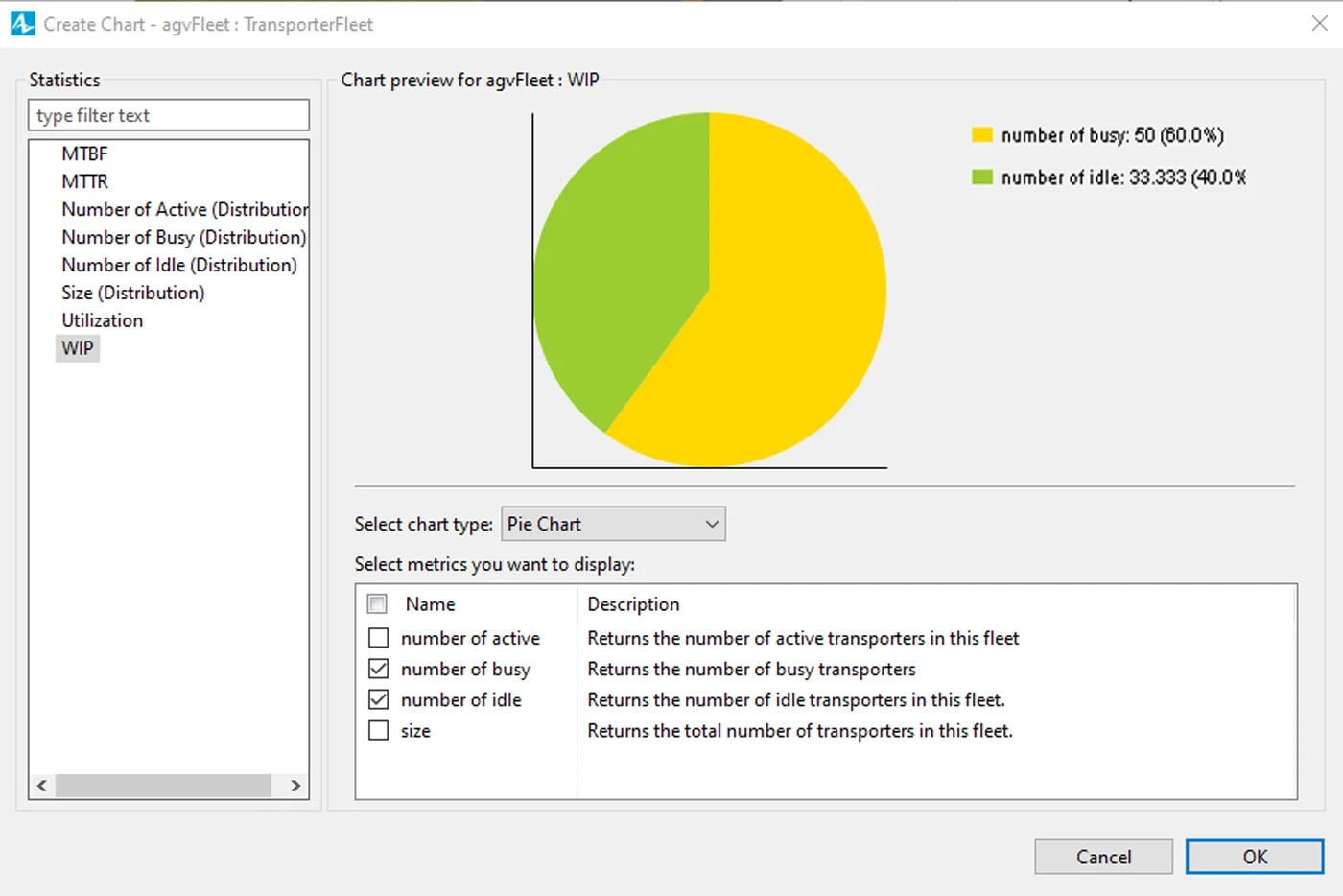Select Utilization in the statistics list
The width and height of the screenshot is (1343, 896).
102,320
